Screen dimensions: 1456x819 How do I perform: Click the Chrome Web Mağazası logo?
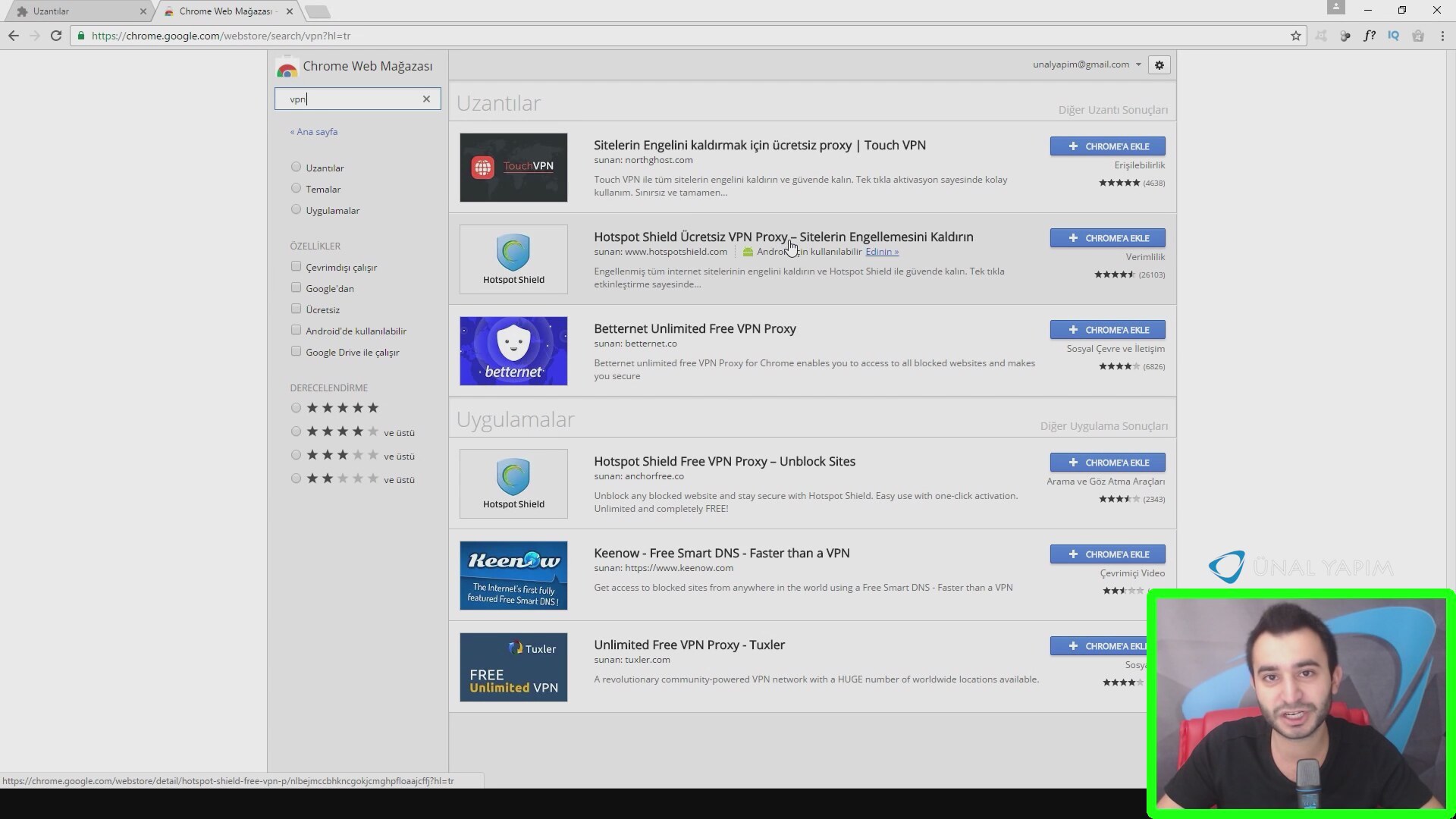tap(287, 67)
